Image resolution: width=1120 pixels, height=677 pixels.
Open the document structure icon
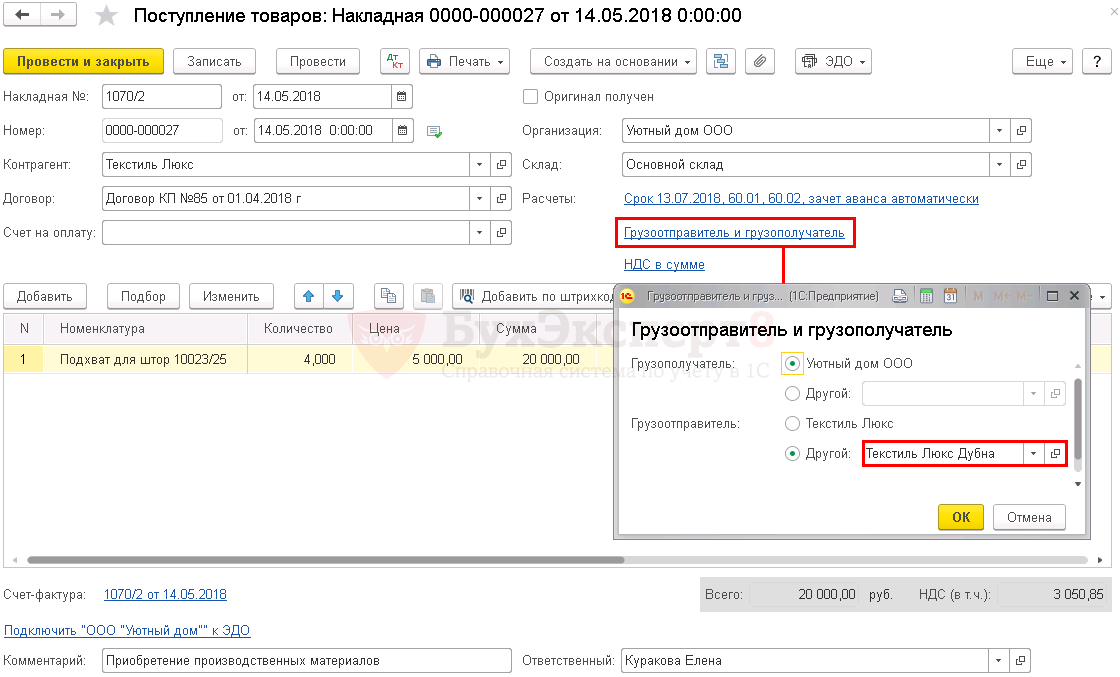click(x=719, y=61)
